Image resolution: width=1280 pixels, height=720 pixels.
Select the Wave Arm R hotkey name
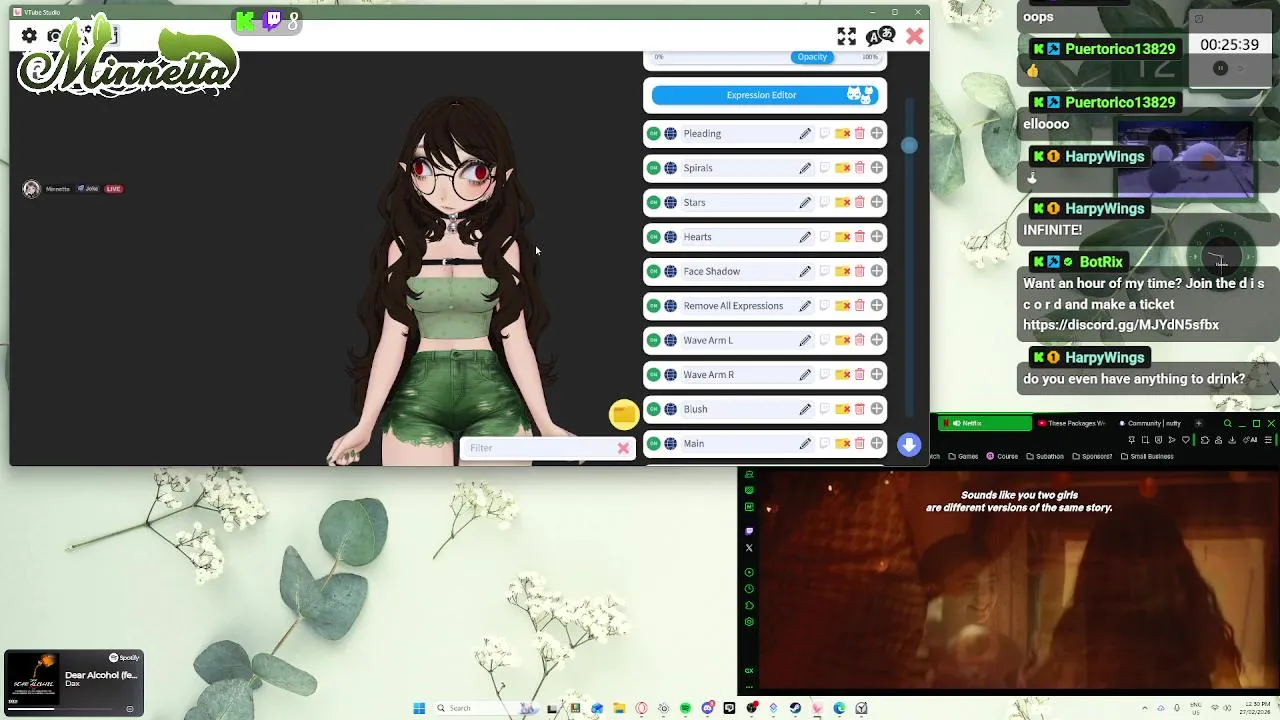click(708, 375)
